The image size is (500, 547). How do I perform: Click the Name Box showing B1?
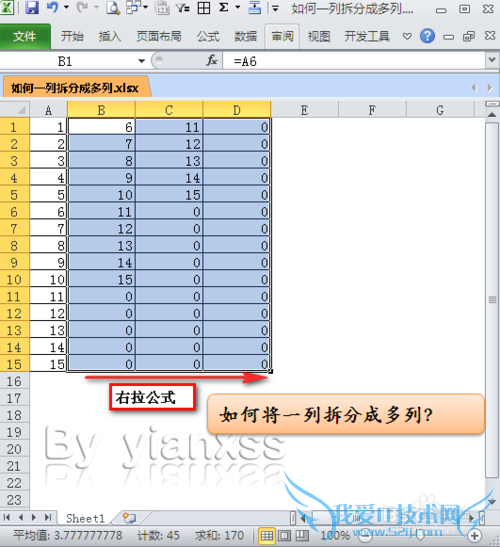pyautogui.click(x=66, y=61)
